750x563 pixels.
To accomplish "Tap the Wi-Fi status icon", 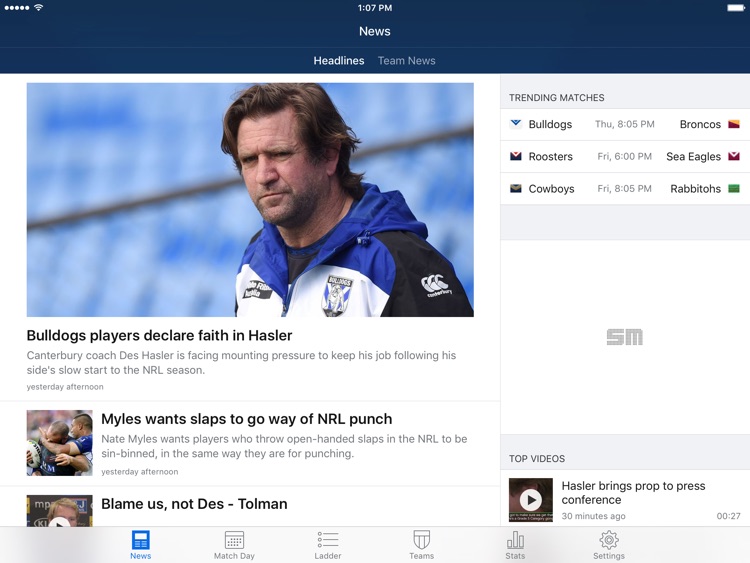I will click(x=39, y=7).
